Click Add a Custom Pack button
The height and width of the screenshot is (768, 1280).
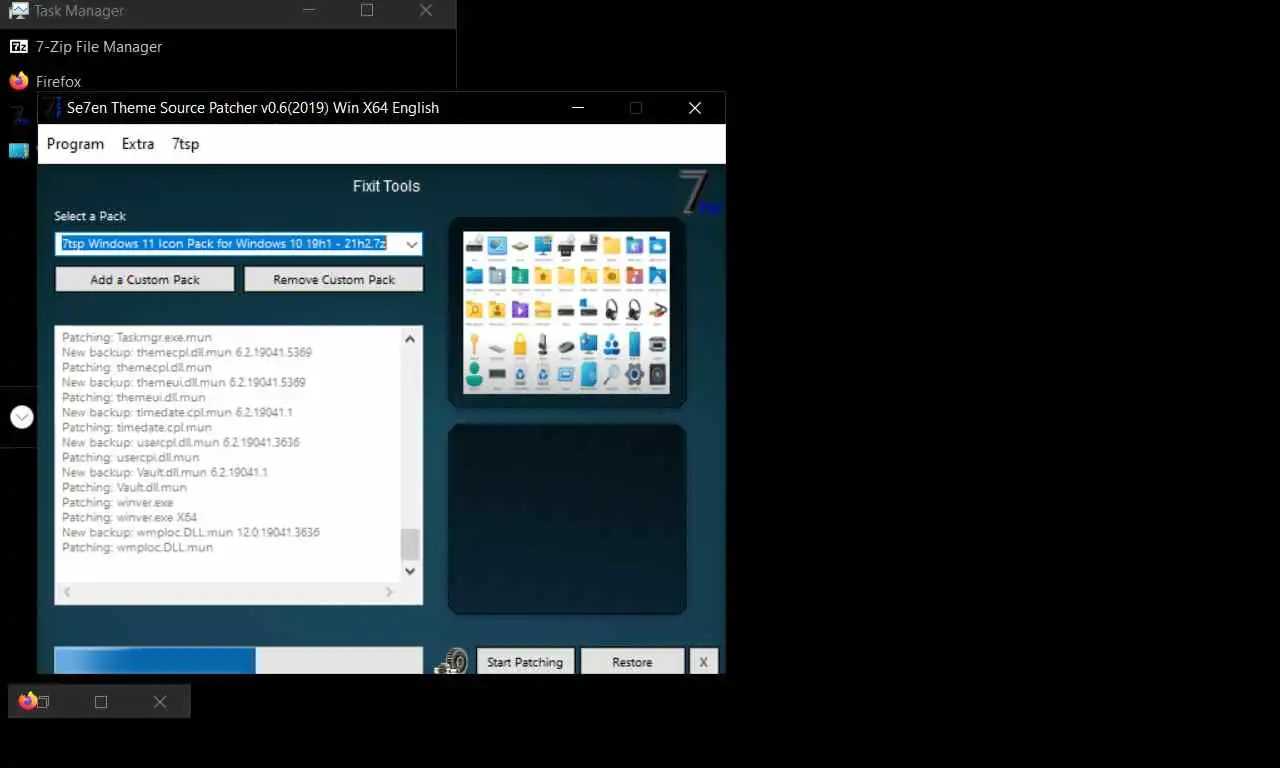(x=145, y=280)
